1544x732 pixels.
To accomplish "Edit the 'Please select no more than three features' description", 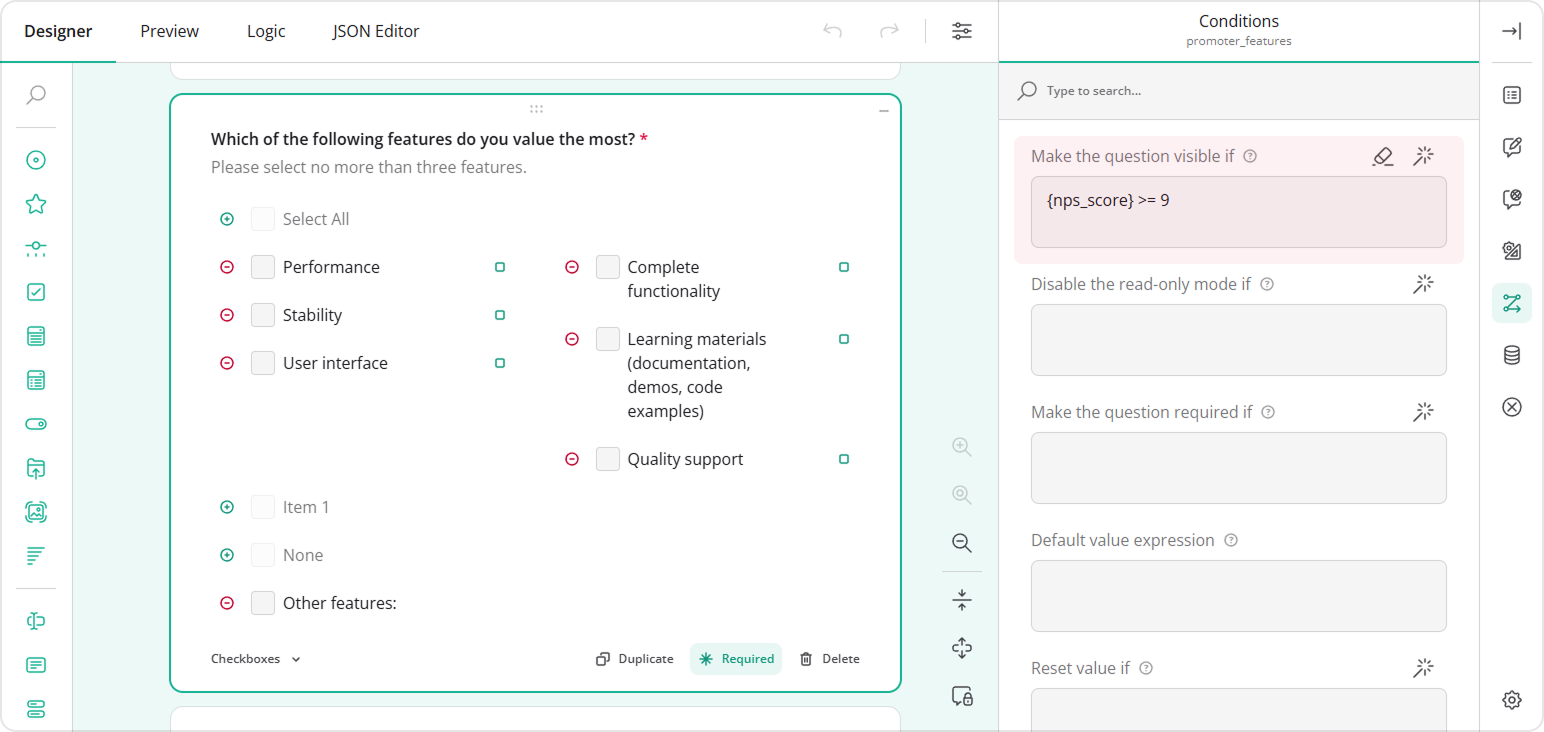I will pos(369,167).
